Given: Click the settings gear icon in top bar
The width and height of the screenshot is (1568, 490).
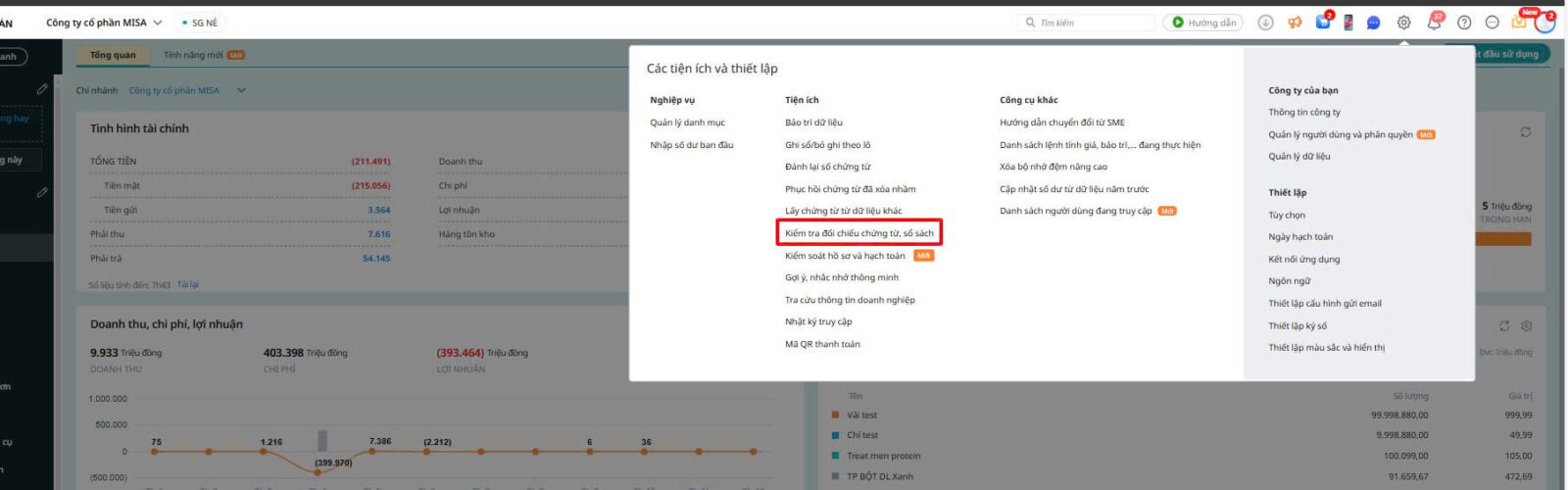Looking at the screenshot, I should (x=1403, y=23).
